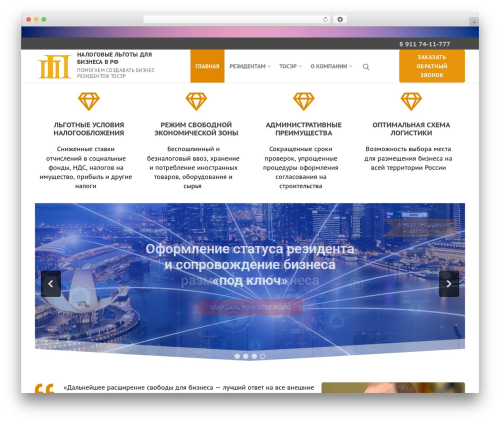Image resolution: width=500 pixels, height=423 pixels.
Task: Open a new browser tab with plus button
Action: point(474,22)
